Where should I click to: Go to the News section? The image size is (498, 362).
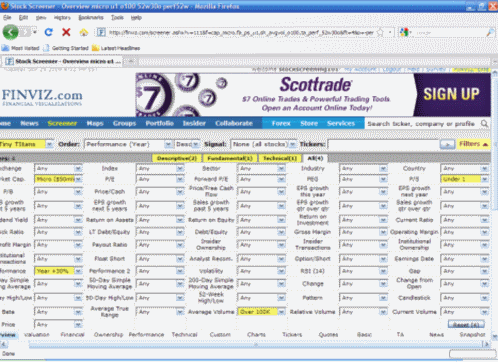pos(29,123)
